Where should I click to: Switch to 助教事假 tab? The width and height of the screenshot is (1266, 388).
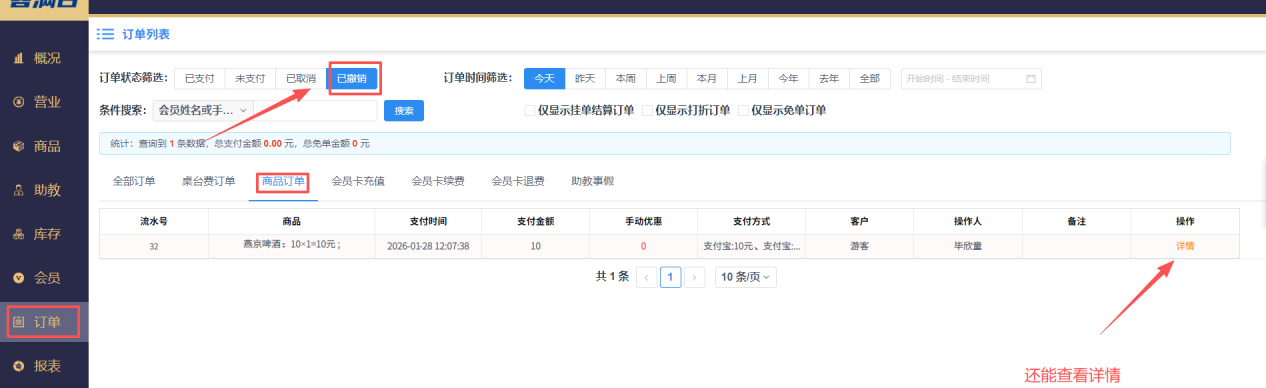[x=592, y=182]
